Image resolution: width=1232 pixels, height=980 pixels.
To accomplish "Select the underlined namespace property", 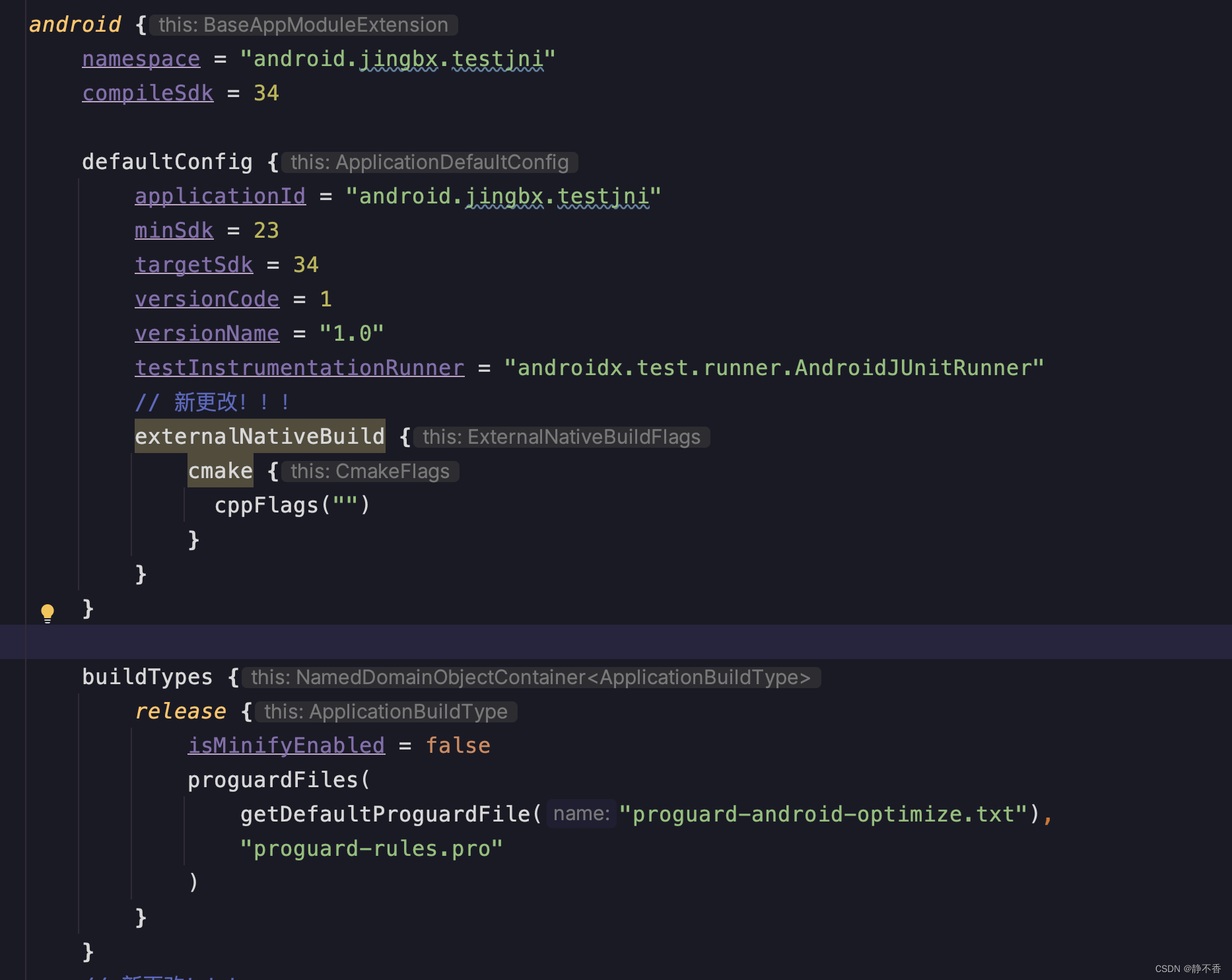I will click(141, 58).
